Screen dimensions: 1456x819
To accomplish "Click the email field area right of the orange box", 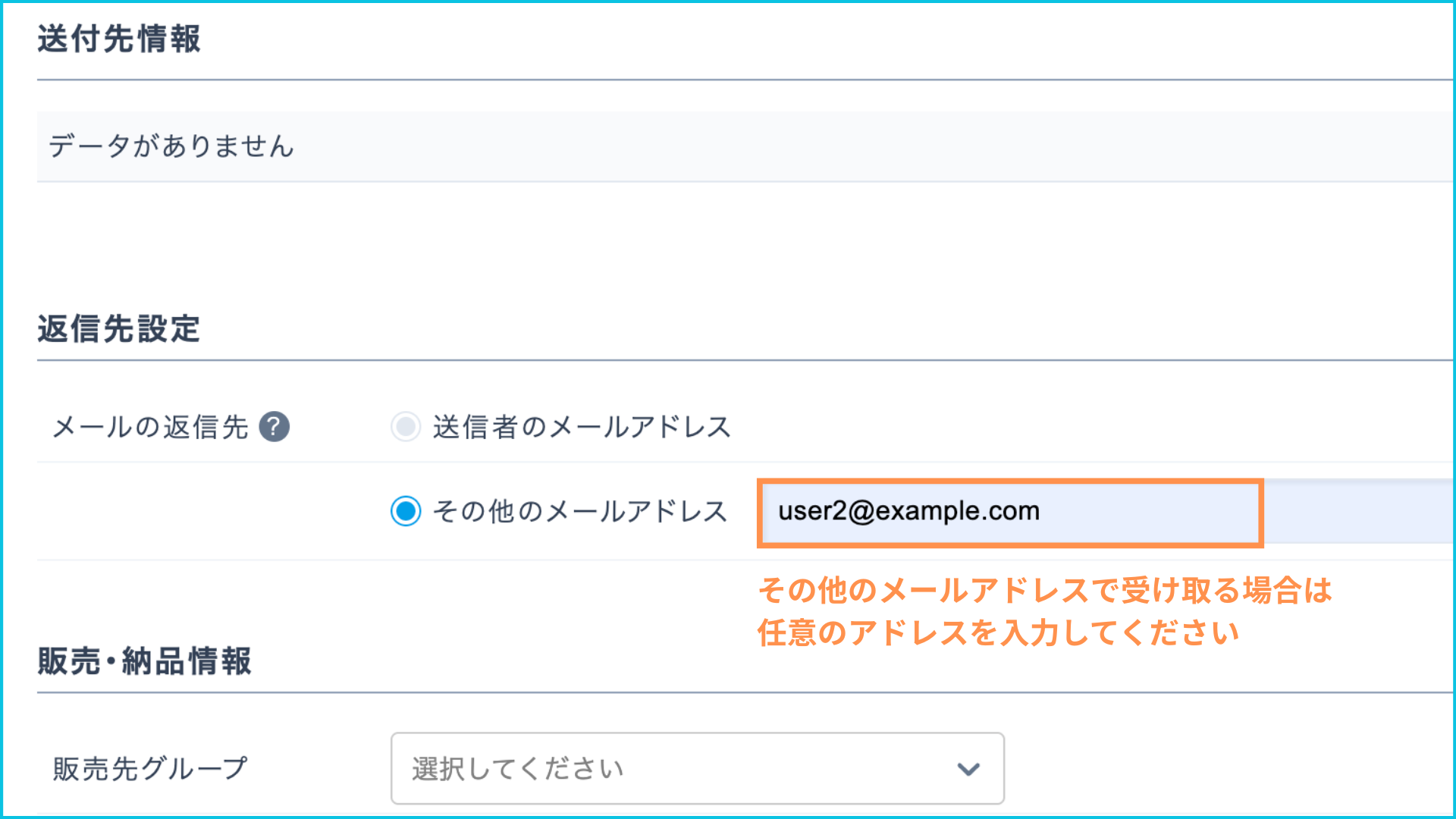I will pos(1357,512).
